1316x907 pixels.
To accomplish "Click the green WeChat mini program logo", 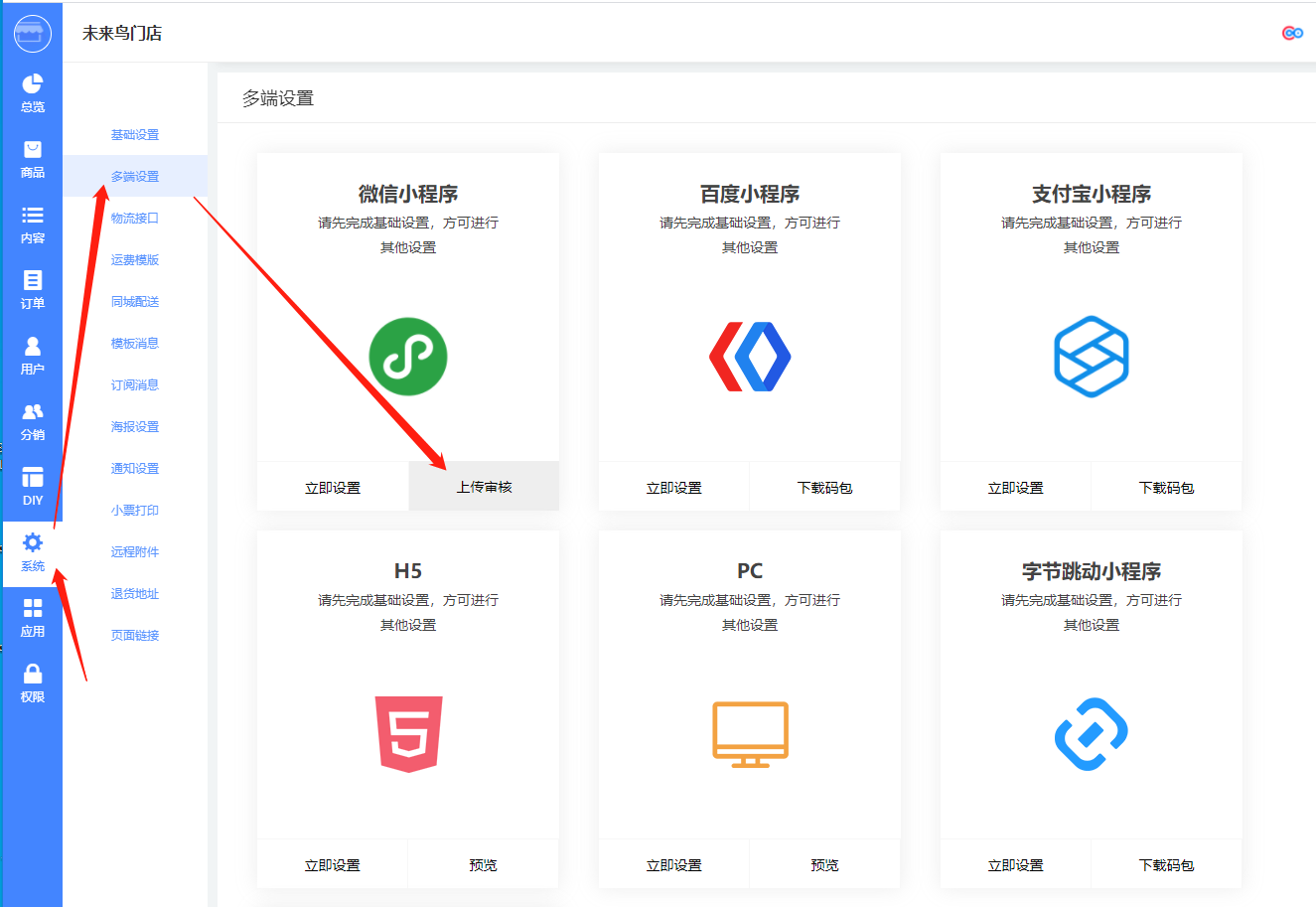I will pos(408,357).
